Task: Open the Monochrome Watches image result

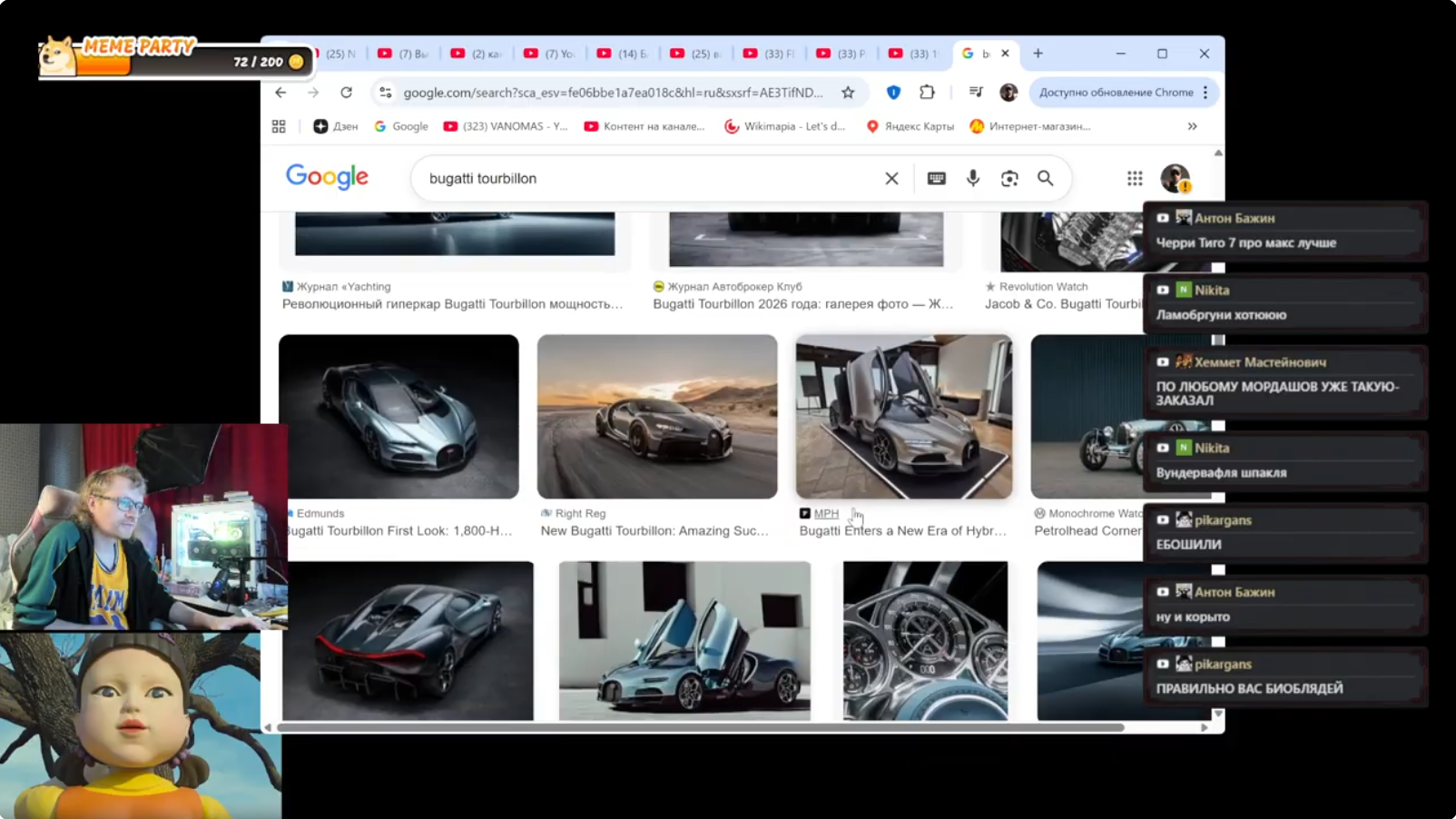Action: point(1087,417)
